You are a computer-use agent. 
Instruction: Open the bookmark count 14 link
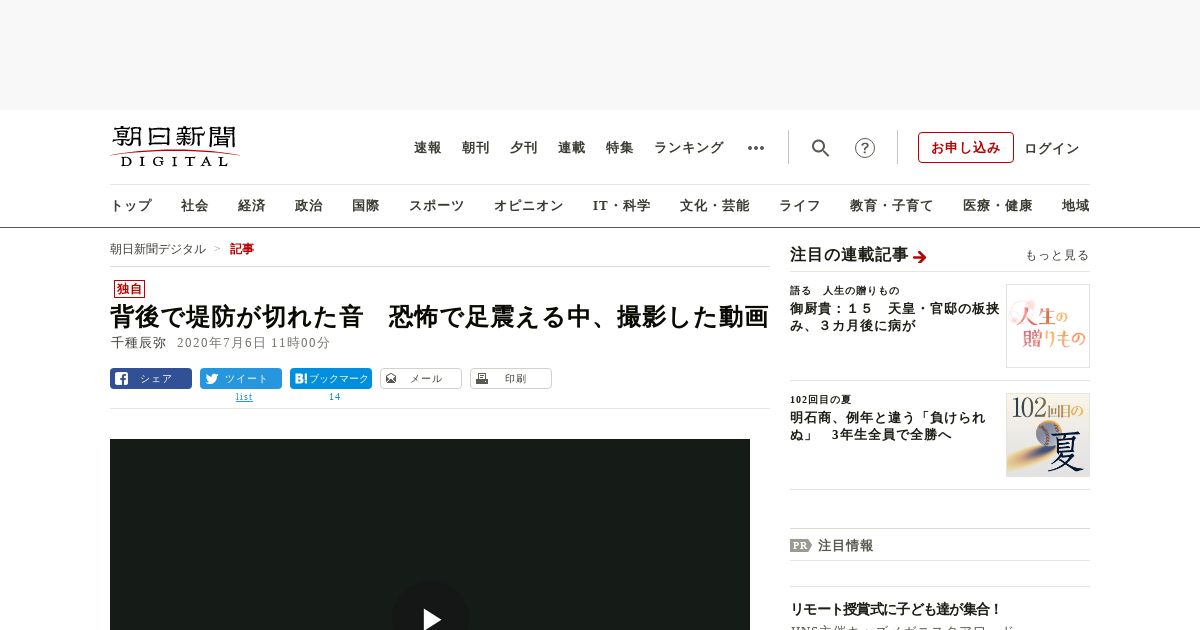point(334,397)
